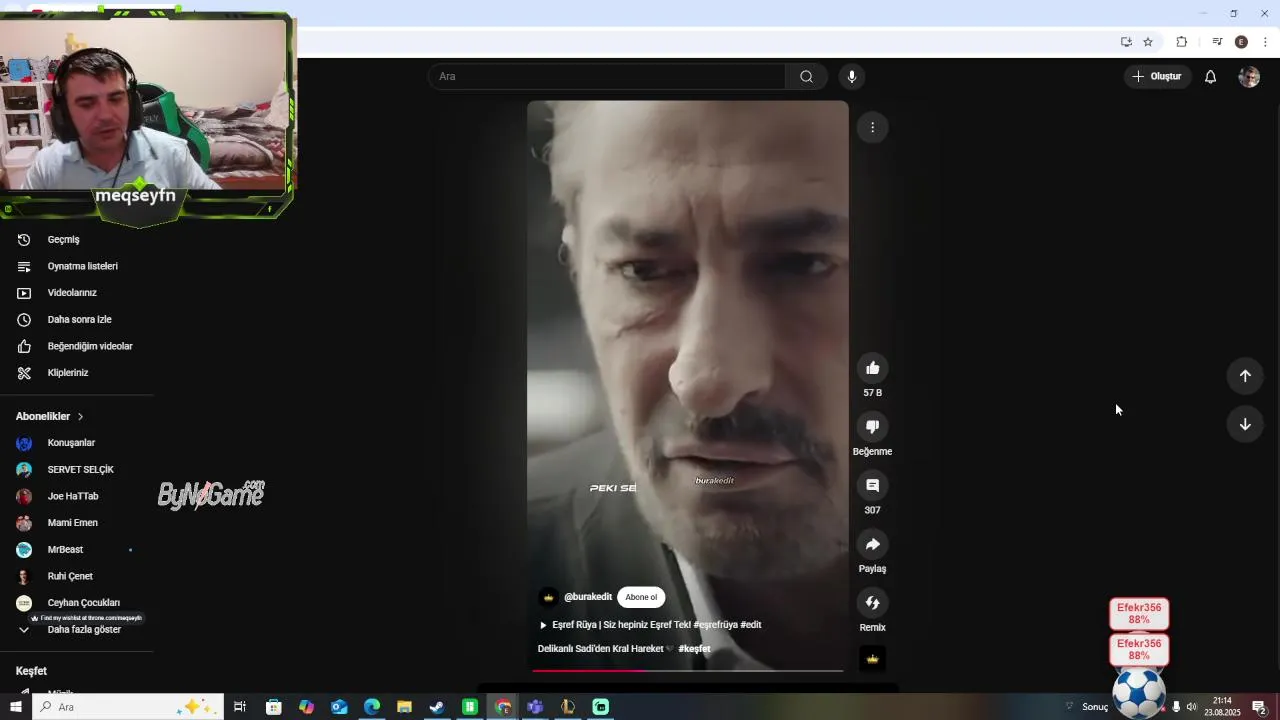Open the @burakedit channel link
This screenshot has height=720, width=1280.
(x=588, y=597)
